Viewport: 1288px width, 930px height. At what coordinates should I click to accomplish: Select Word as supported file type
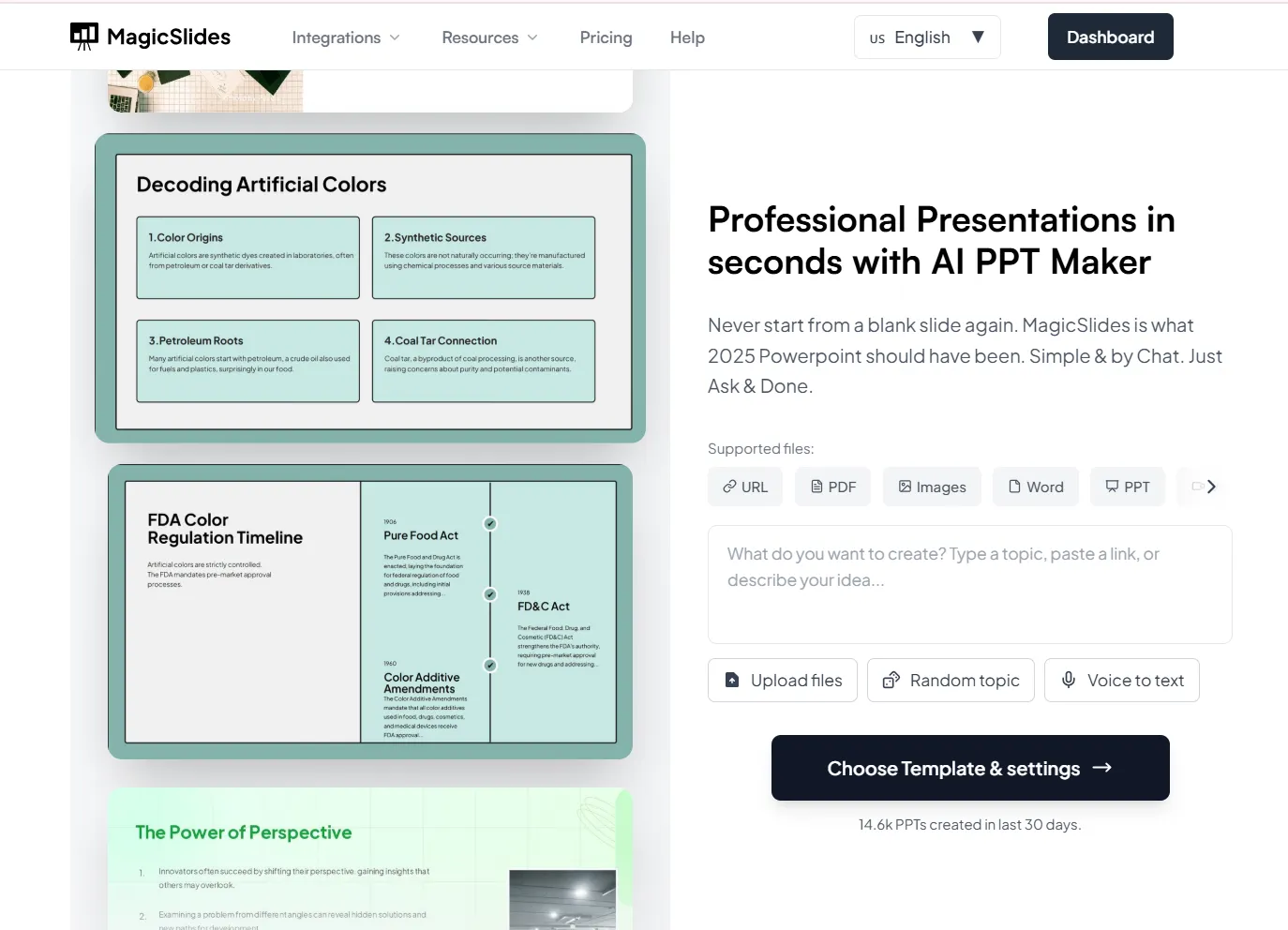point(1036,487)
